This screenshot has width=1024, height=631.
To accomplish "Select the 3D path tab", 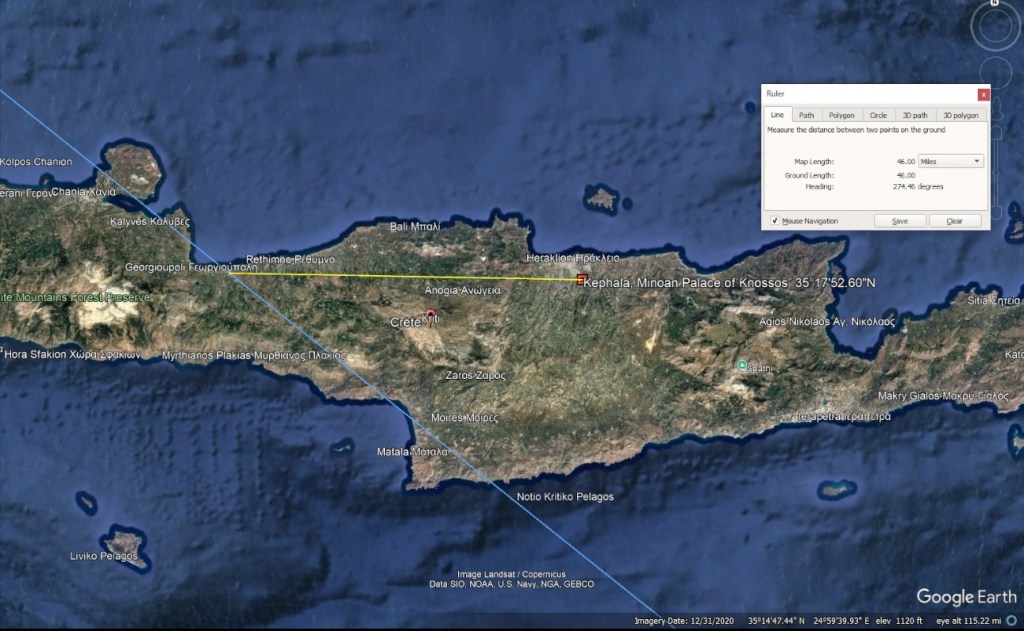I will coord(915,116).
